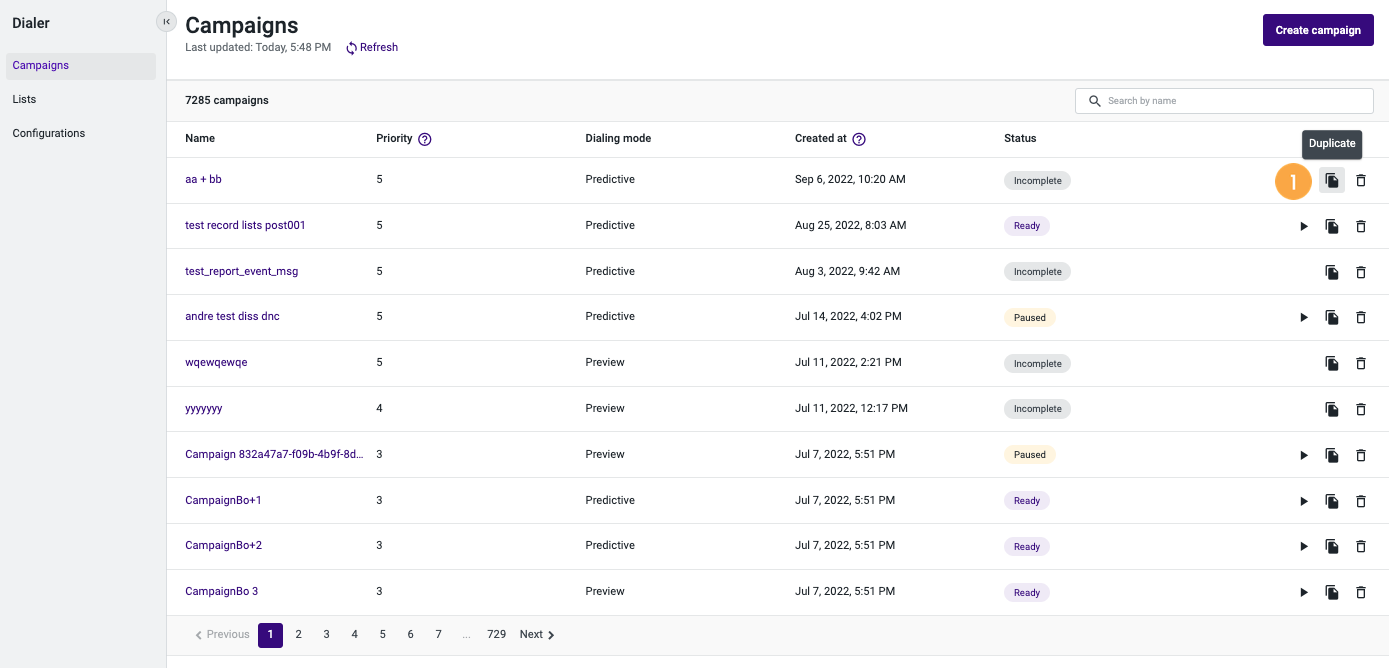This screenshot has height=668, width=1389.
Task: Delete the "aa + bb" campaign
Action: (1360, 180)
